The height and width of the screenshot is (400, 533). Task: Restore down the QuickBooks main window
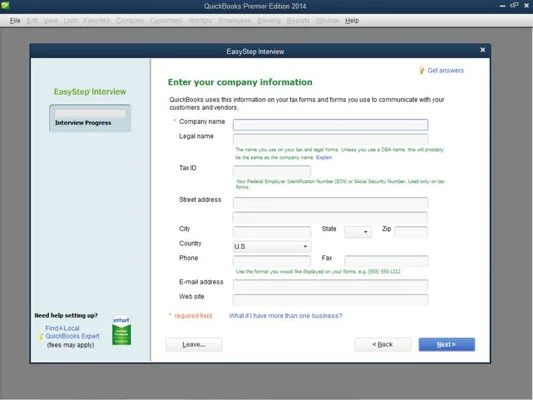514,5
